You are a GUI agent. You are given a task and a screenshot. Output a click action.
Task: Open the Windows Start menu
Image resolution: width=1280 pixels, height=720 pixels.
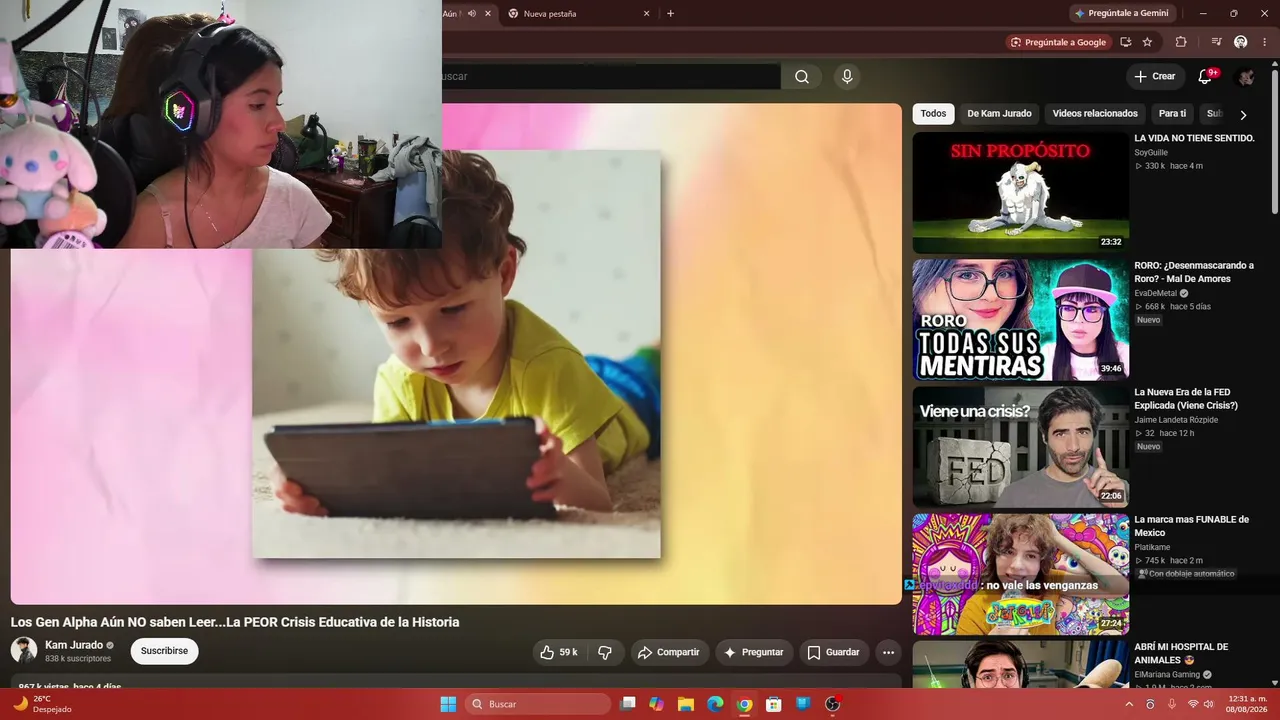pyautogui.click(x=448, y=704)
